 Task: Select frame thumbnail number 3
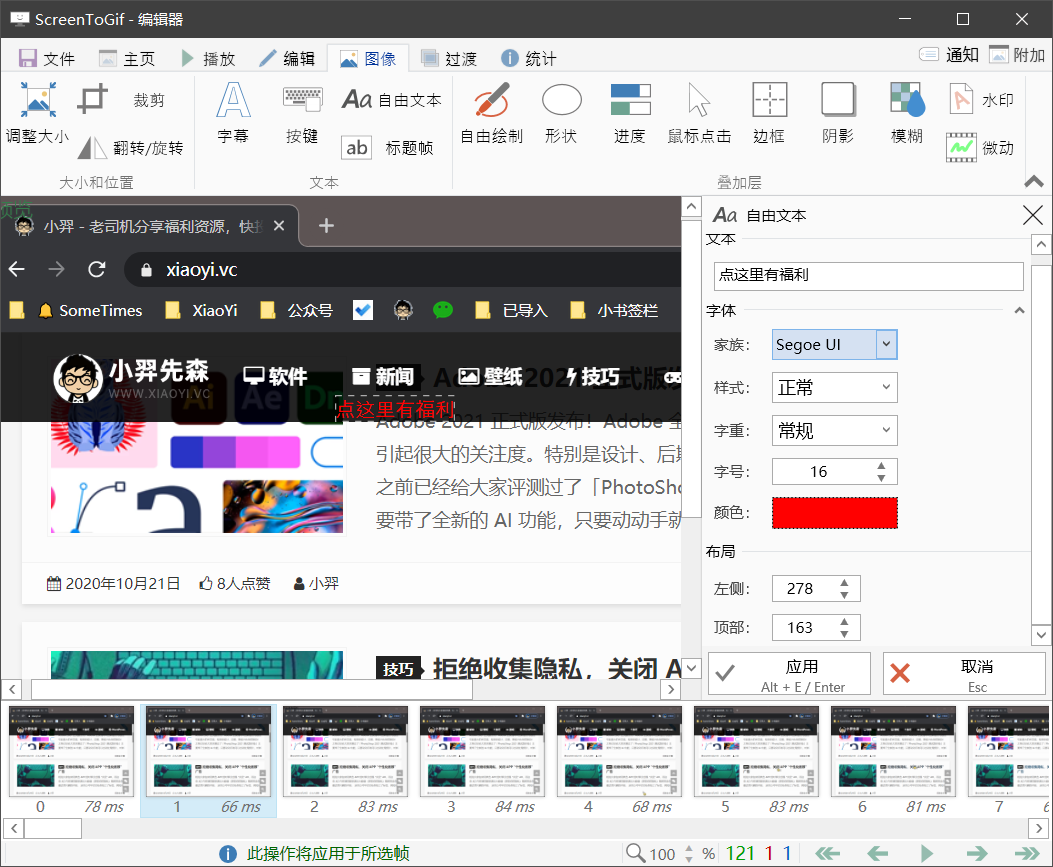point(481,750)
